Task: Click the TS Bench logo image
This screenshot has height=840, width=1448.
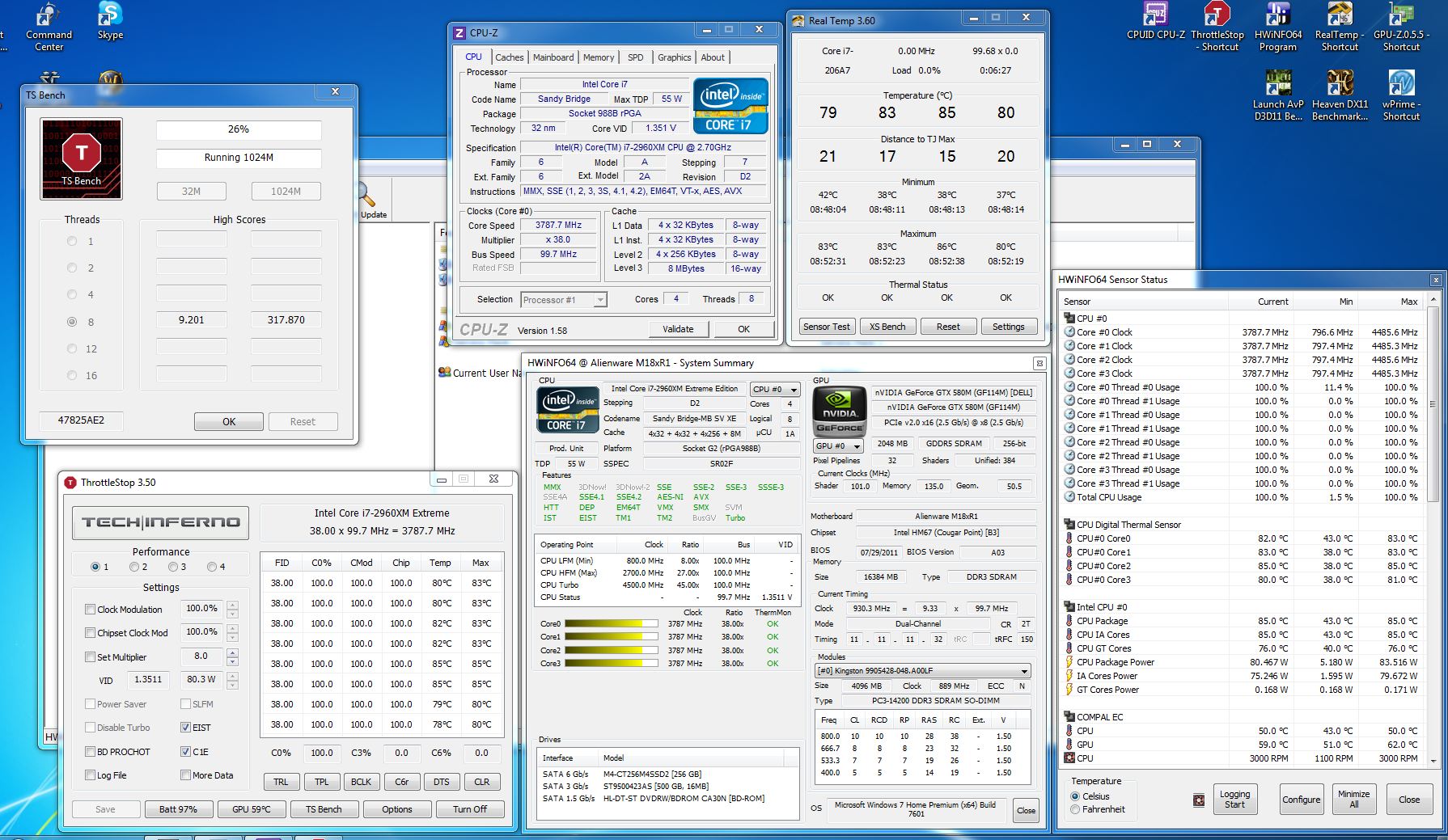Action: pyautogui.click(x=81, y=158)
